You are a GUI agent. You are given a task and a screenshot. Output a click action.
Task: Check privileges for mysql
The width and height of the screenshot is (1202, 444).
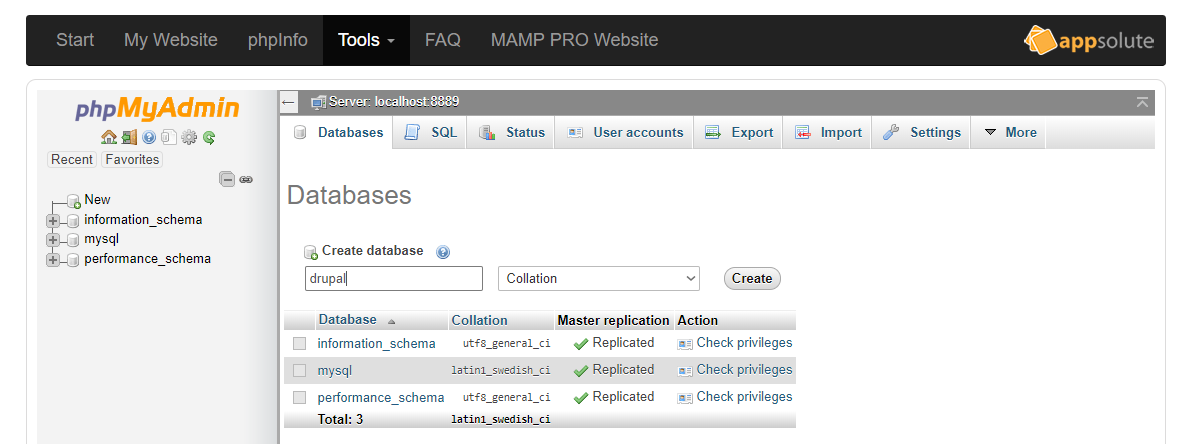744,370
